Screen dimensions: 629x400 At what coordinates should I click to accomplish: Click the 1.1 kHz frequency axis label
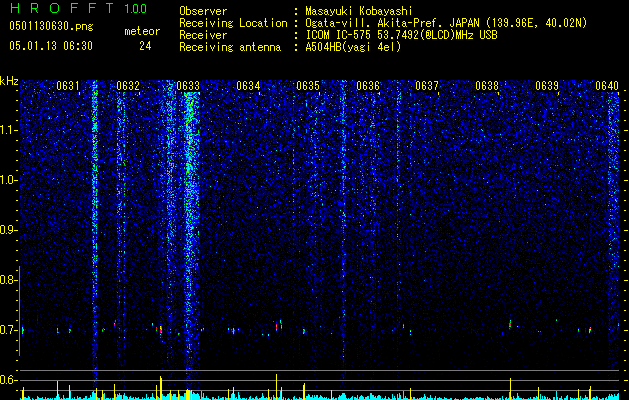point(8,130)
